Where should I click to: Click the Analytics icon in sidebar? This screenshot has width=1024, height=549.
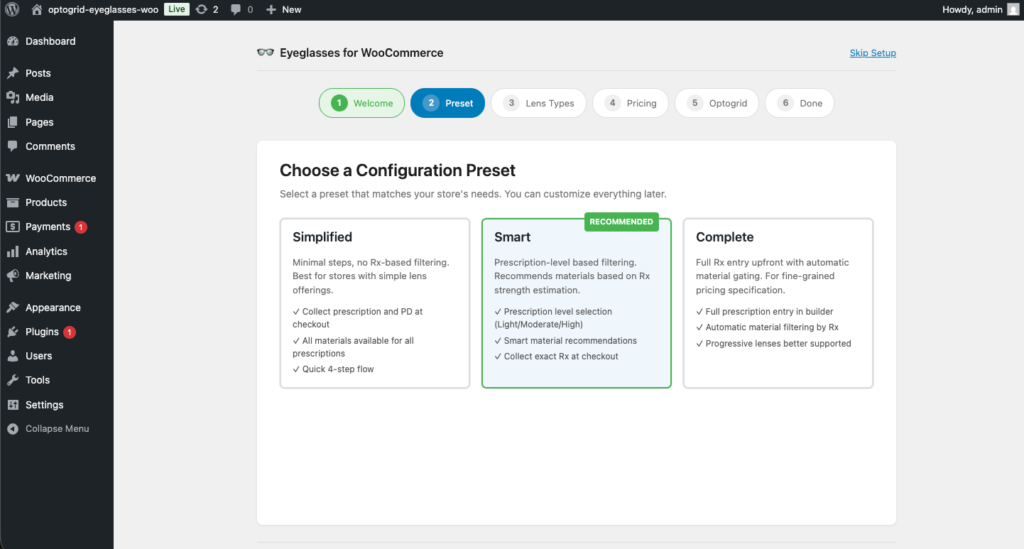pos(12,252)
